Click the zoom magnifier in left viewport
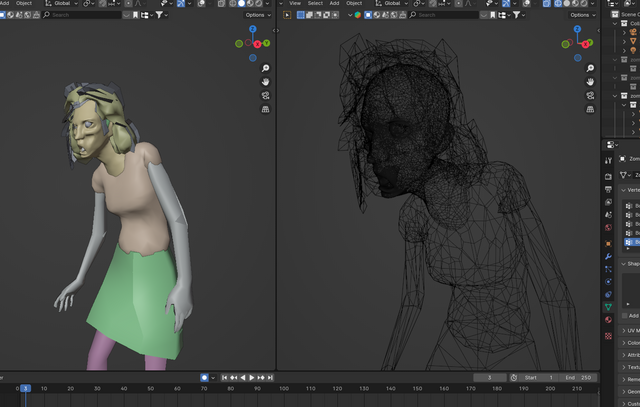This screenshot has width=640, height=407. click(x=266, y=68)
